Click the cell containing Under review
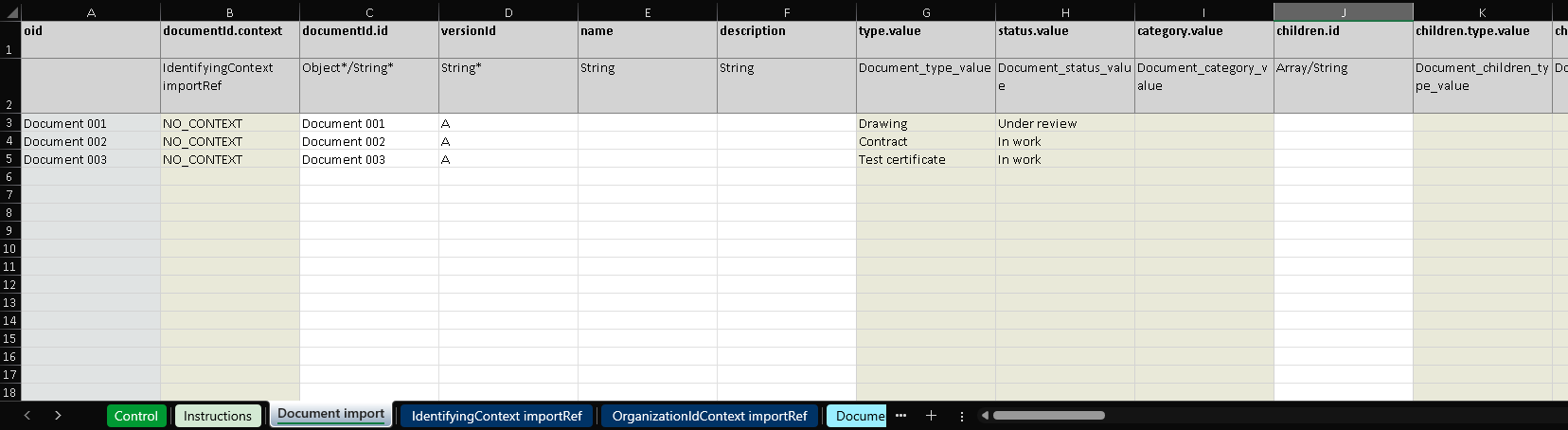Screen dimensions: 1568x430 point(1064,123)
